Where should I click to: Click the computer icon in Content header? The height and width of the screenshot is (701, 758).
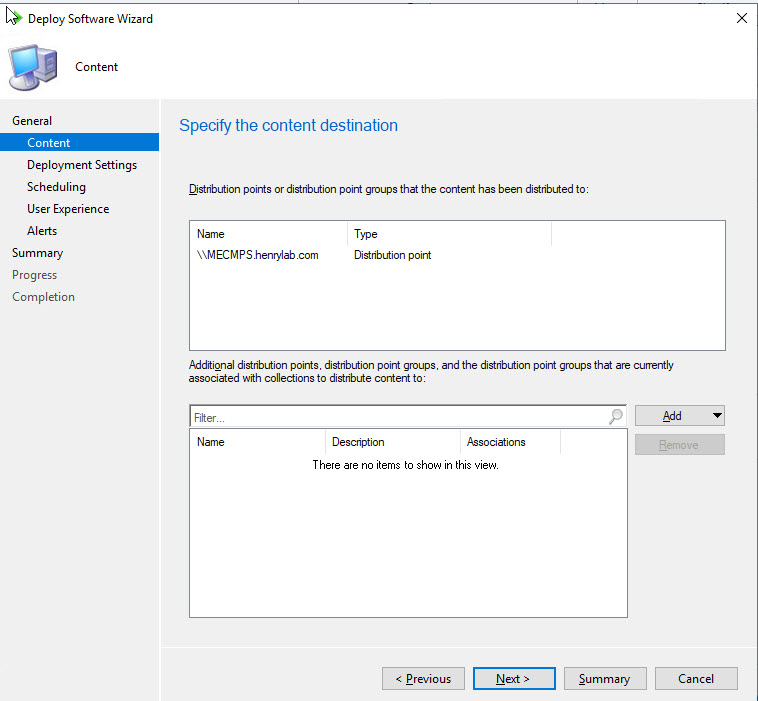click(33, 68)
